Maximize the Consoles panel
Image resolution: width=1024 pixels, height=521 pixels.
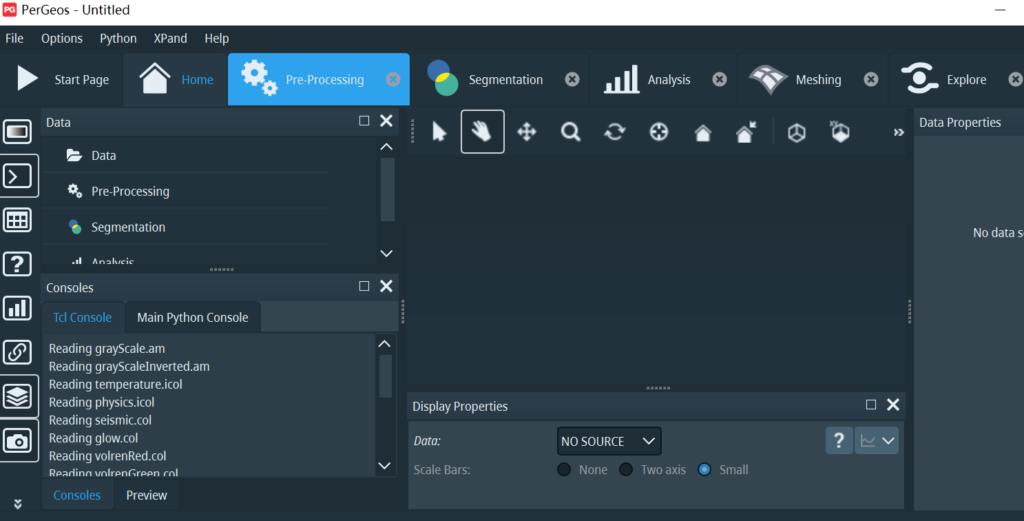(x=364, y=286)
